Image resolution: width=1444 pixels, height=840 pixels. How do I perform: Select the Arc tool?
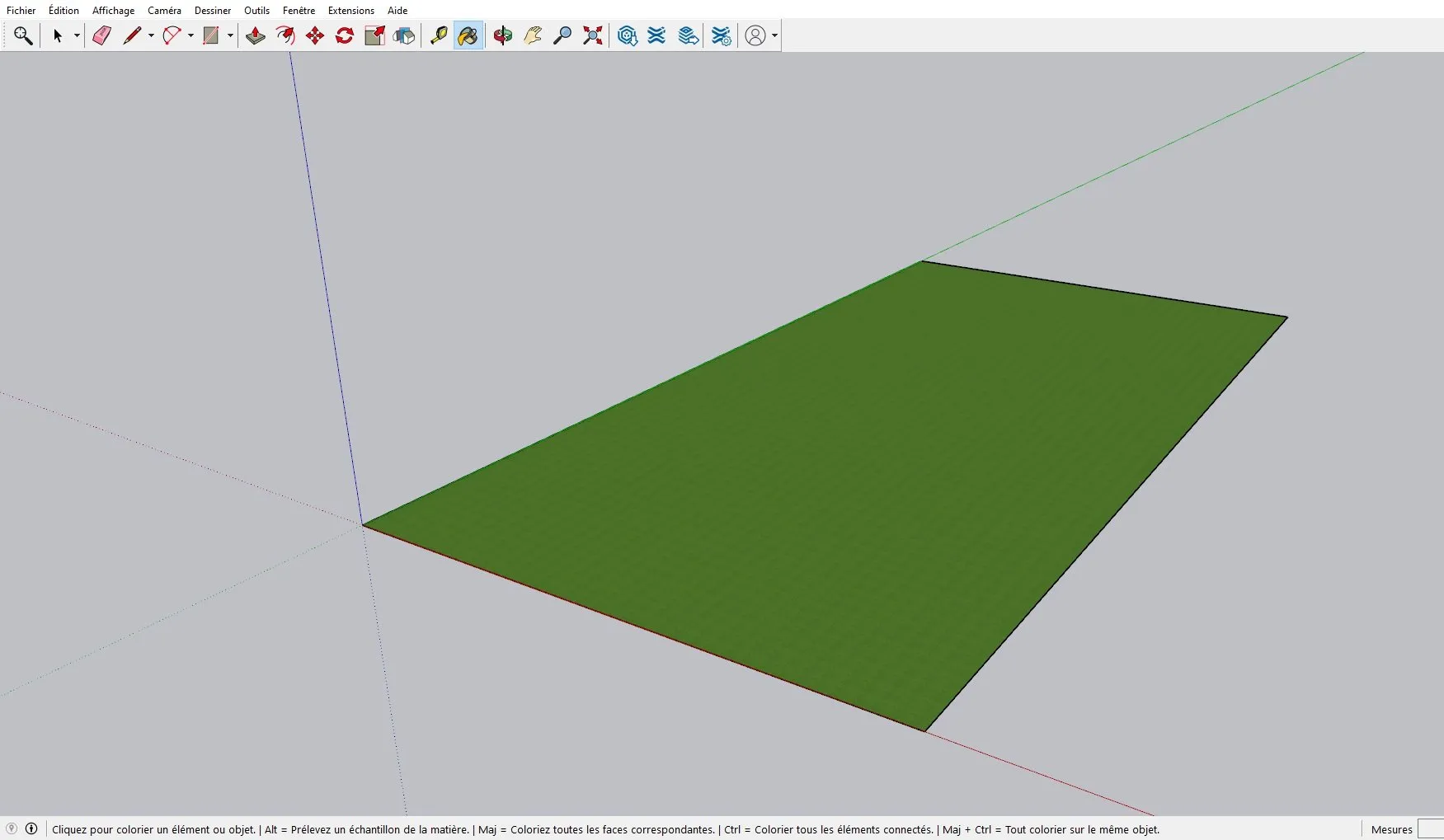tap(172, 35)
